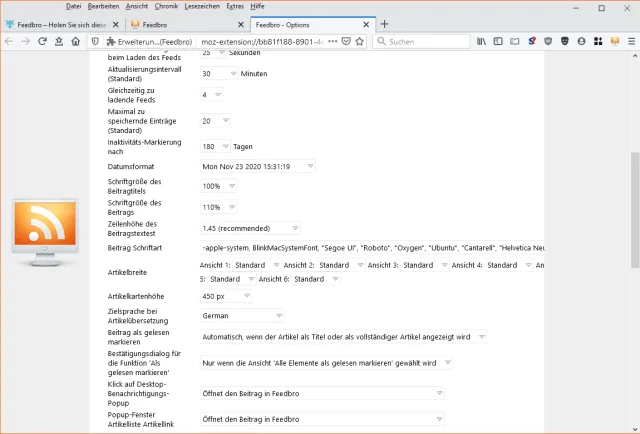The image size is (640, 434).
Task: Click the blue-red S extension icon
Action: [531, 41]
